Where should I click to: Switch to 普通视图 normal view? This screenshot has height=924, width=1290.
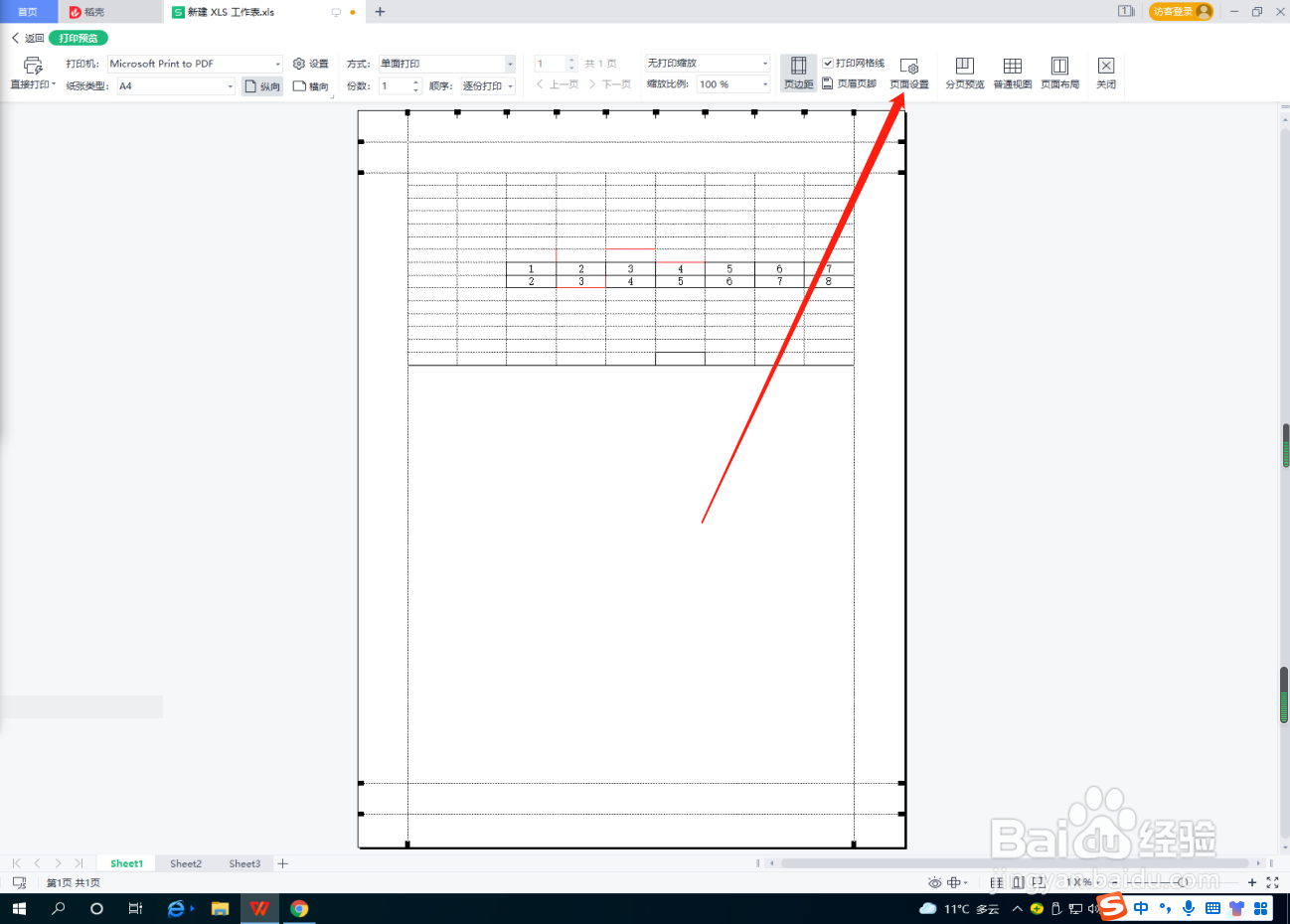1013,74
